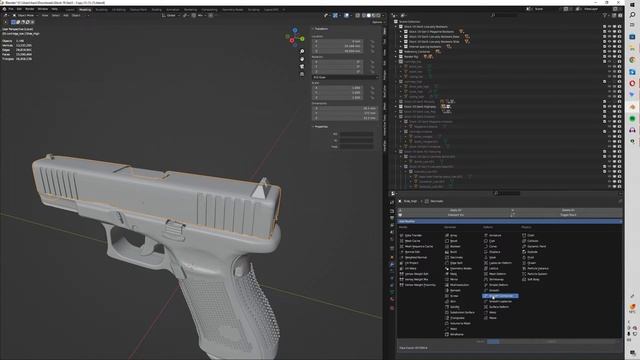The width and height of the screenshot is (640, 360).
Task: Click Windows Start icon on the taskbar
Action: pyautogui.click(x=632, y=4)
